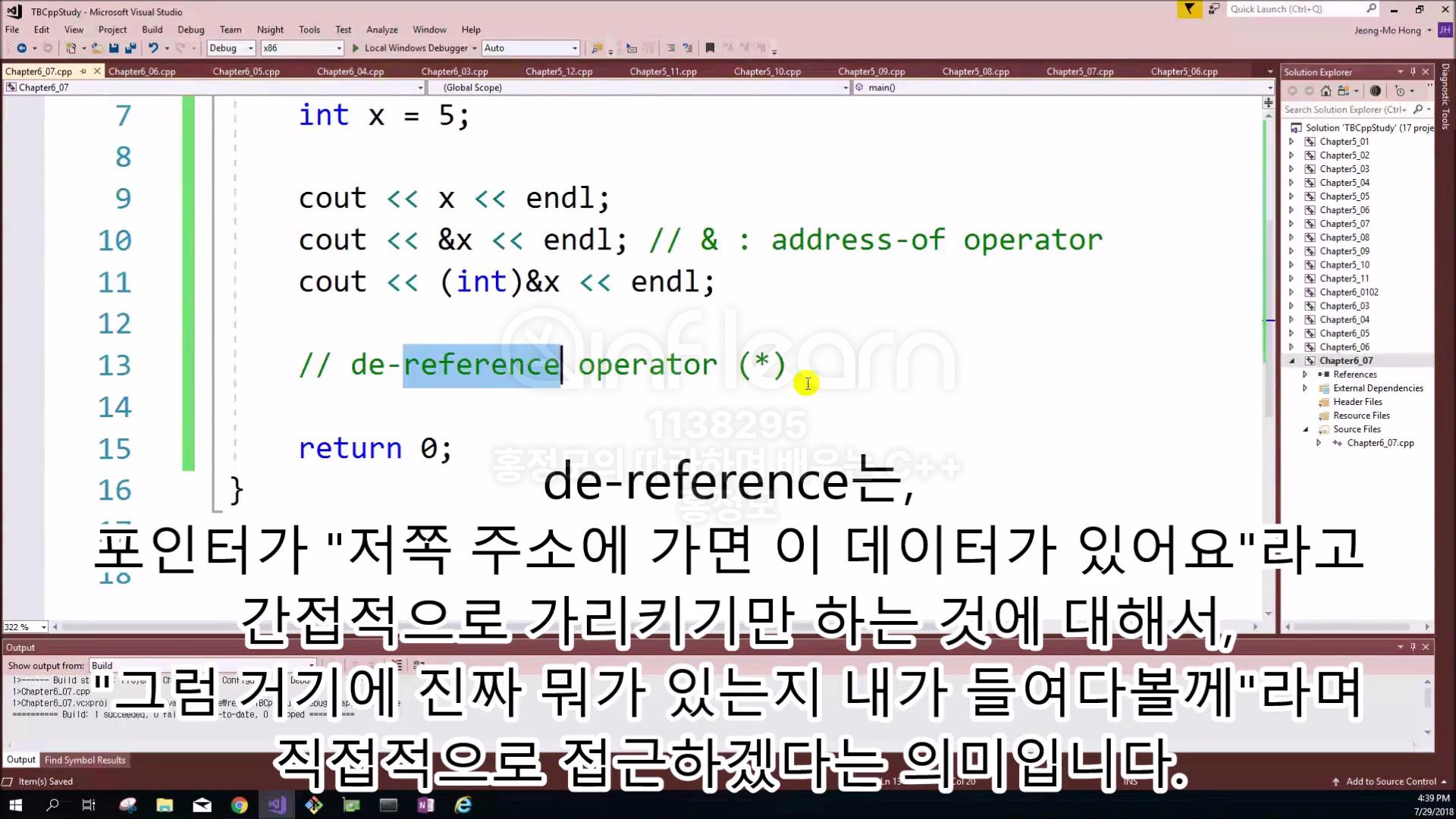Expand the Chapter6_04 project node

(x=1291, y=319)
